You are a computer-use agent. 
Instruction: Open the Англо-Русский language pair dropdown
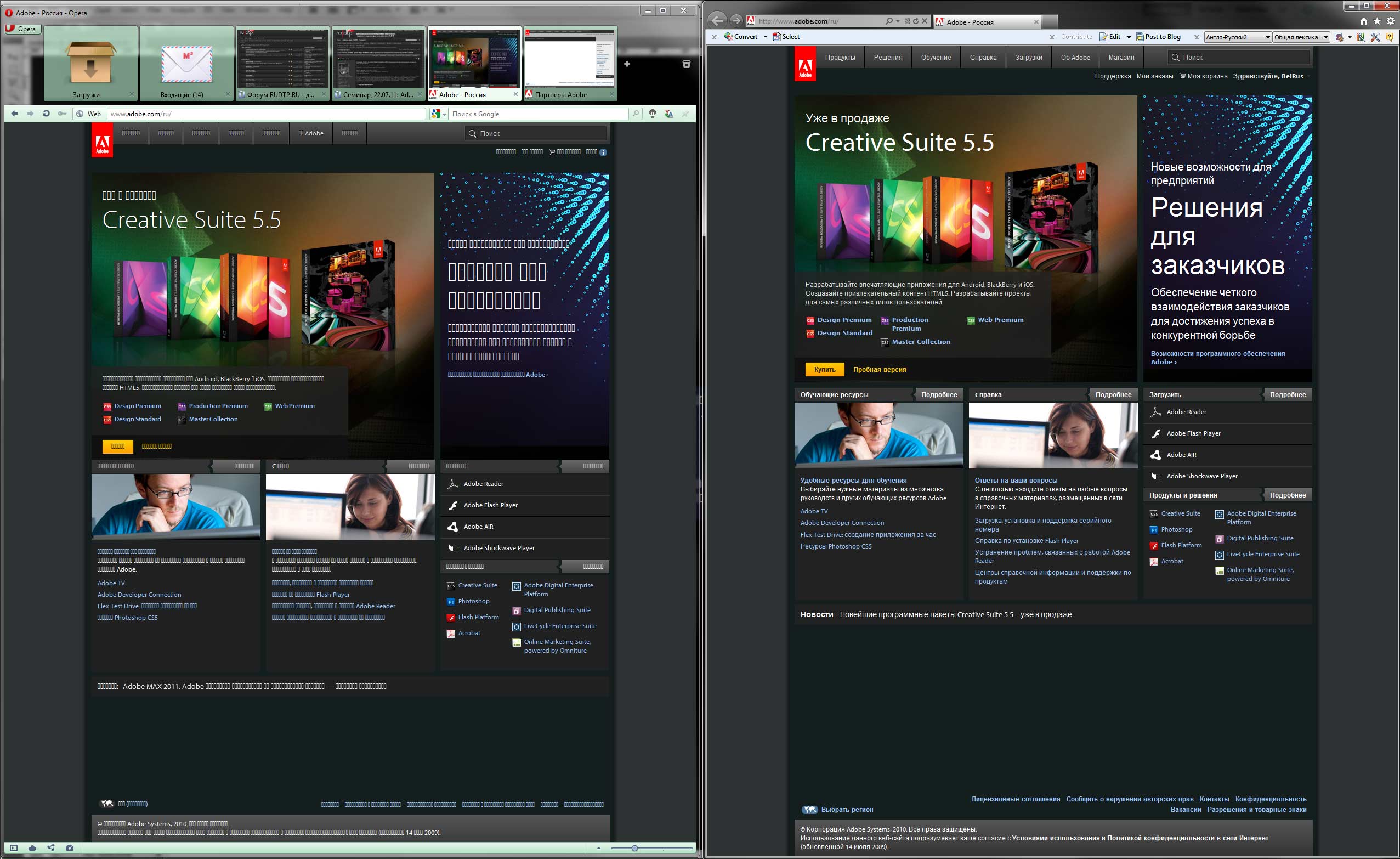[1237, 37]
